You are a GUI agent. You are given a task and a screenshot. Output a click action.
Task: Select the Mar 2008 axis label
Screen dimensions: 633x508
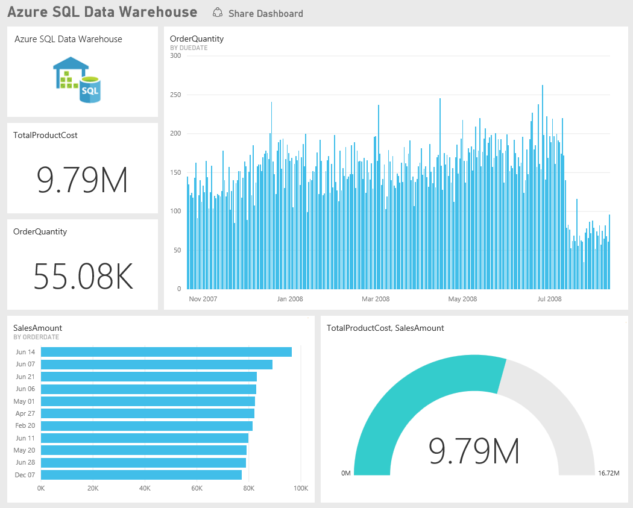tap(375, 299)
